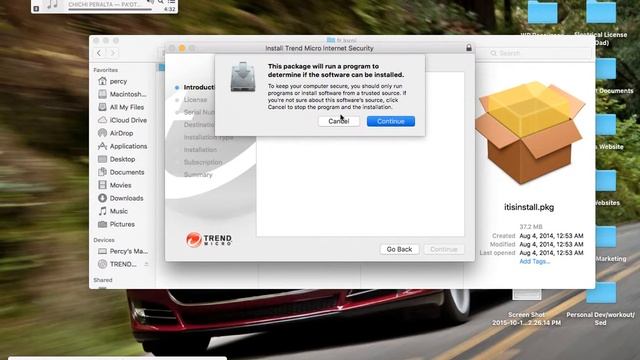This screenshot has width=640, height=360.
Task: Eject the TREND disk in Finder sidebar
Action: click(x=146, y=264)
